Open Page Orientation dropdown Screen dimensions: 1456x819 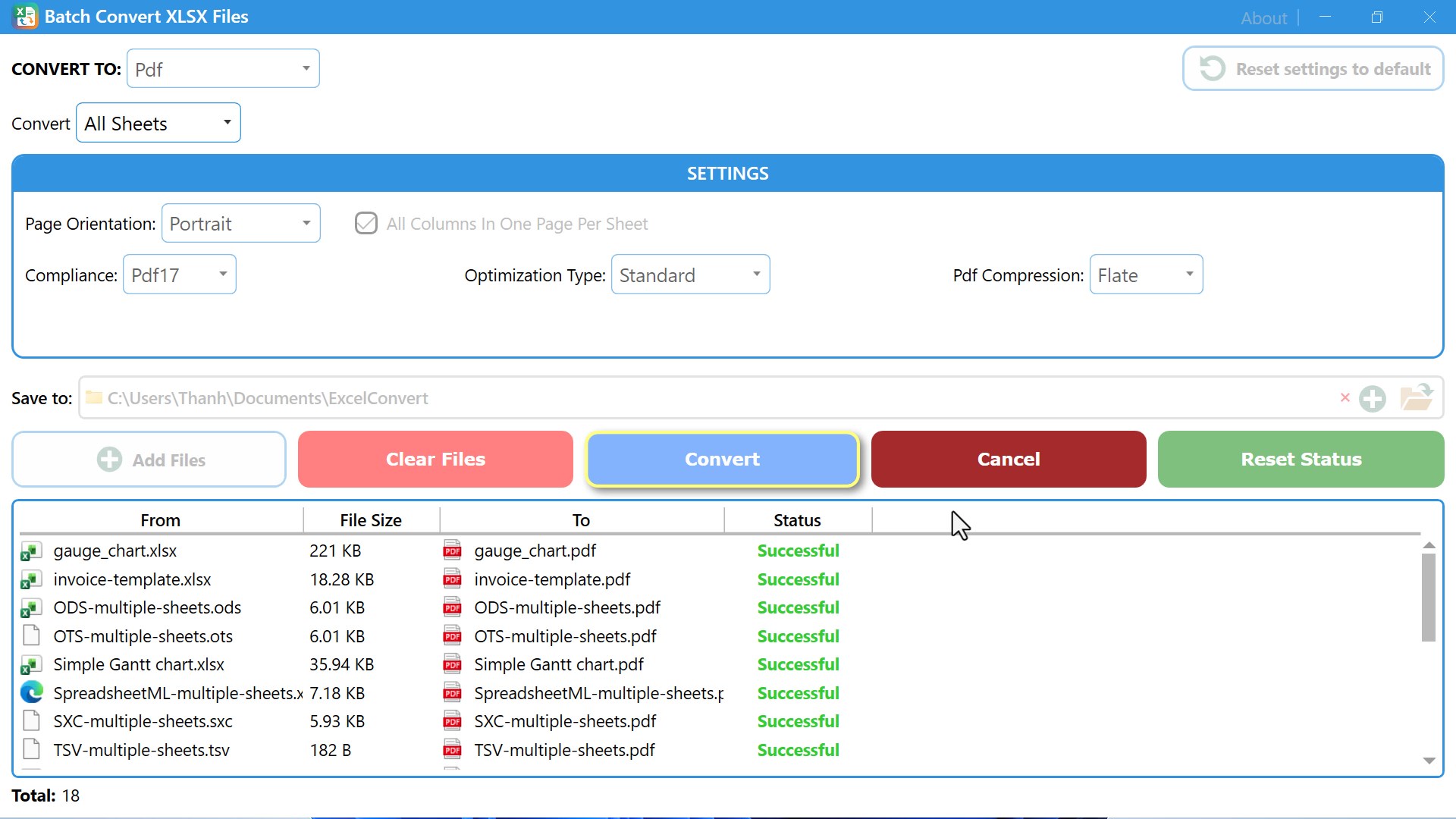coord(241,224)
